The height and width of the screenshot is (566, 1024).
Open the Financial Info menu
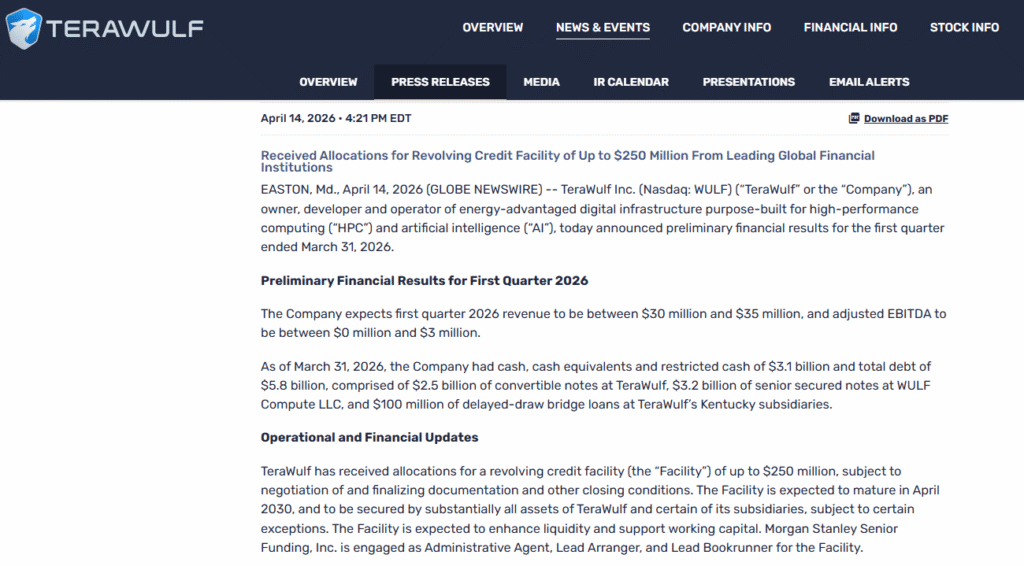[850, 28]
